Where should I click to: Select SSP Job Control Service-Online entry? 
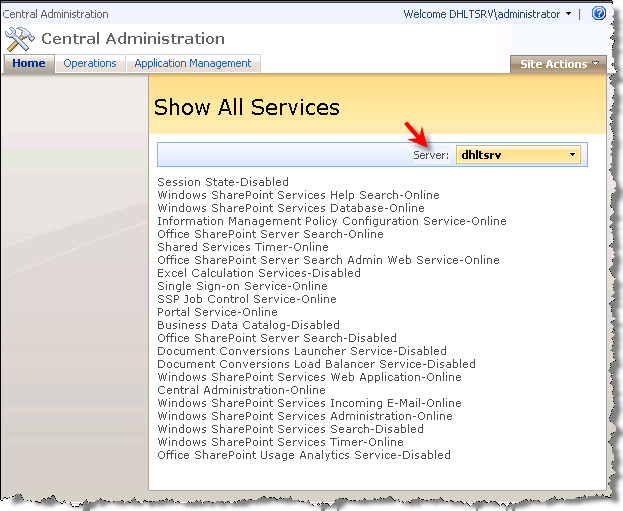click(247, 299)
